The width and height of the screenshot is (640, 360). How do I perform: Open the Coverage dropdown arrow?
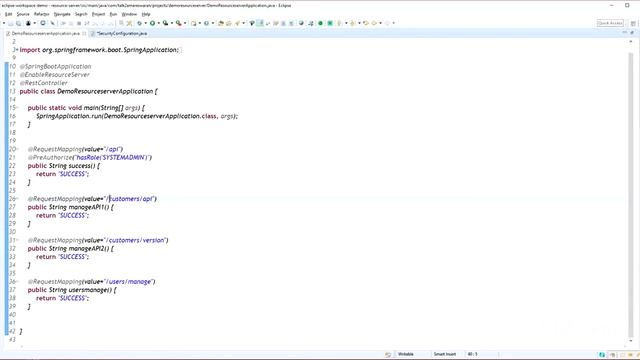click(171, 23)
